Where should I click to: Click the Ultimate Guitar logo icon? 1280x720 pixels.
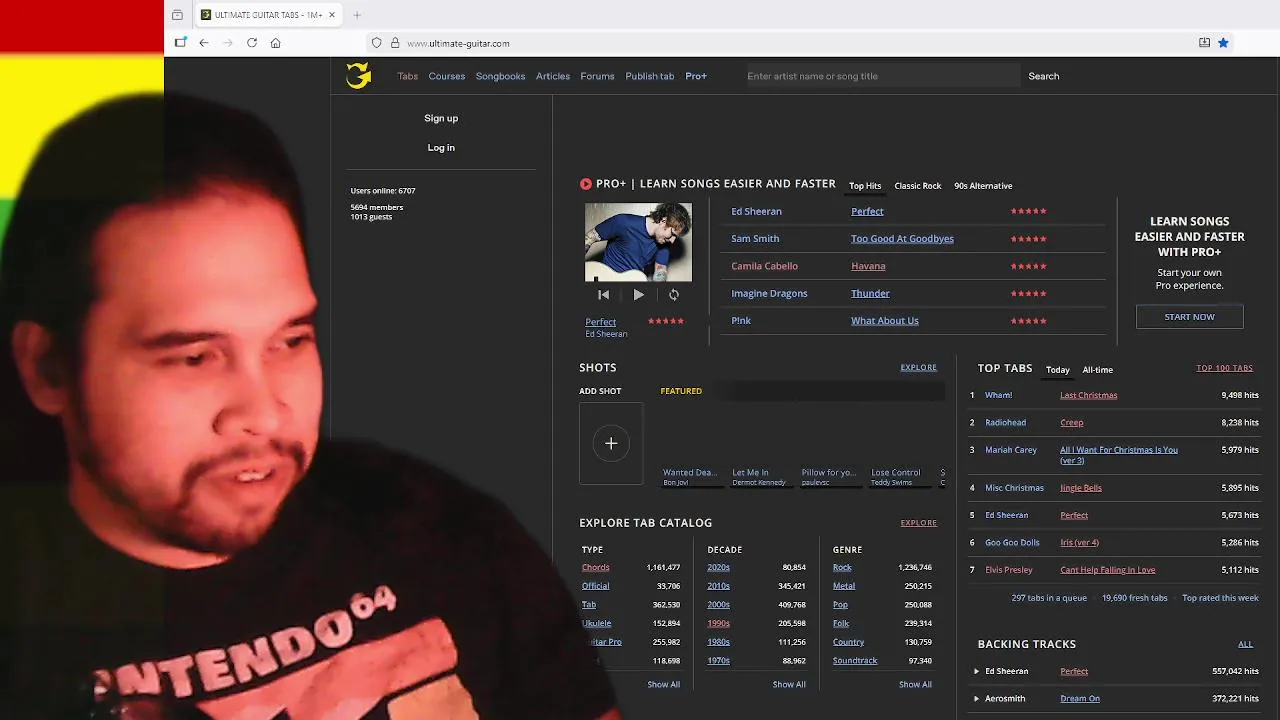click(359, 75)
